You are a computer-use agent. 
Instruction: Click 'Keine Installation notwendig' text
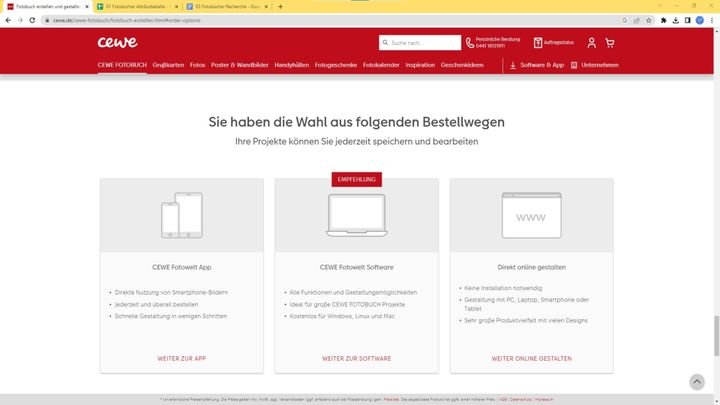pos(503,288)
